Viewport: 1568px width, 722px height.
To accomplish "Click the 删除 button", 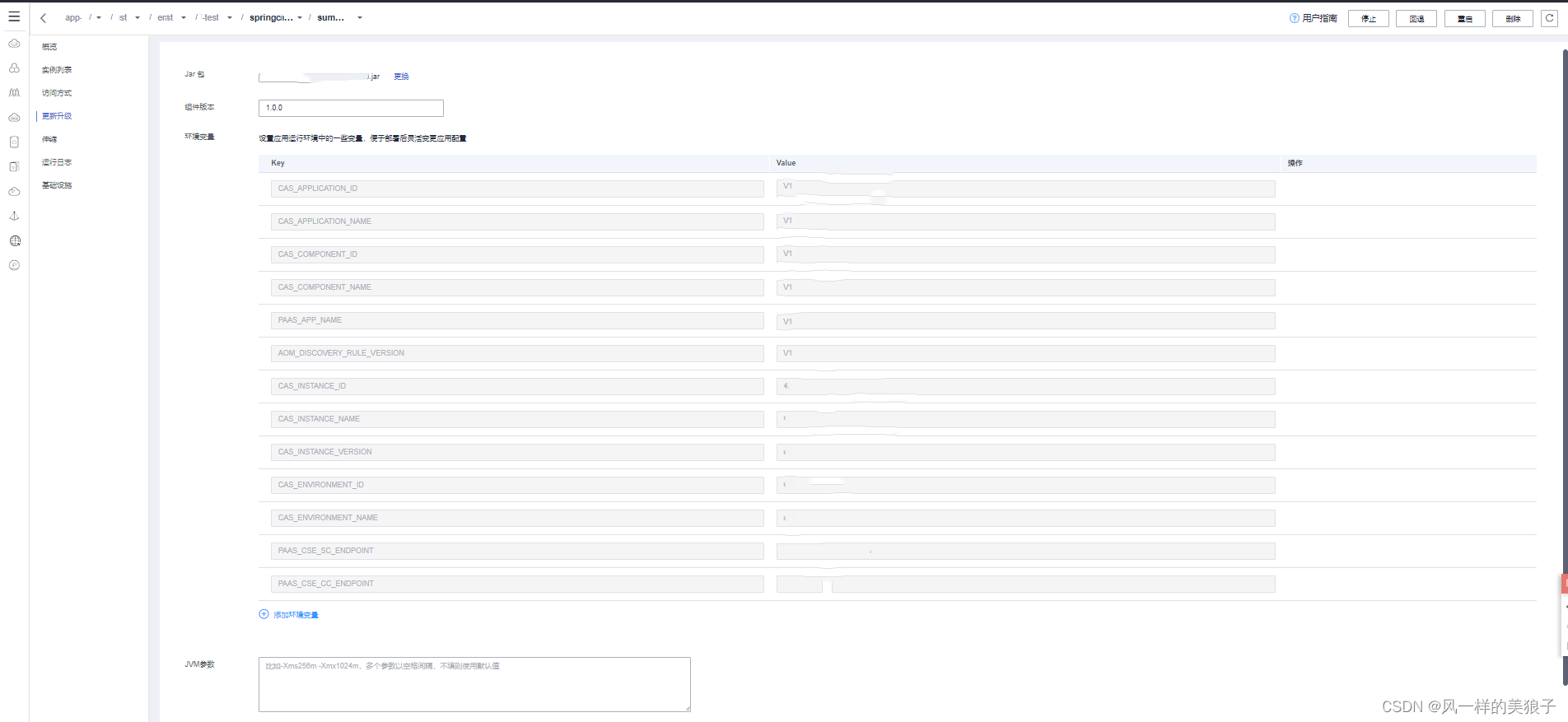I will point(1513,19).
